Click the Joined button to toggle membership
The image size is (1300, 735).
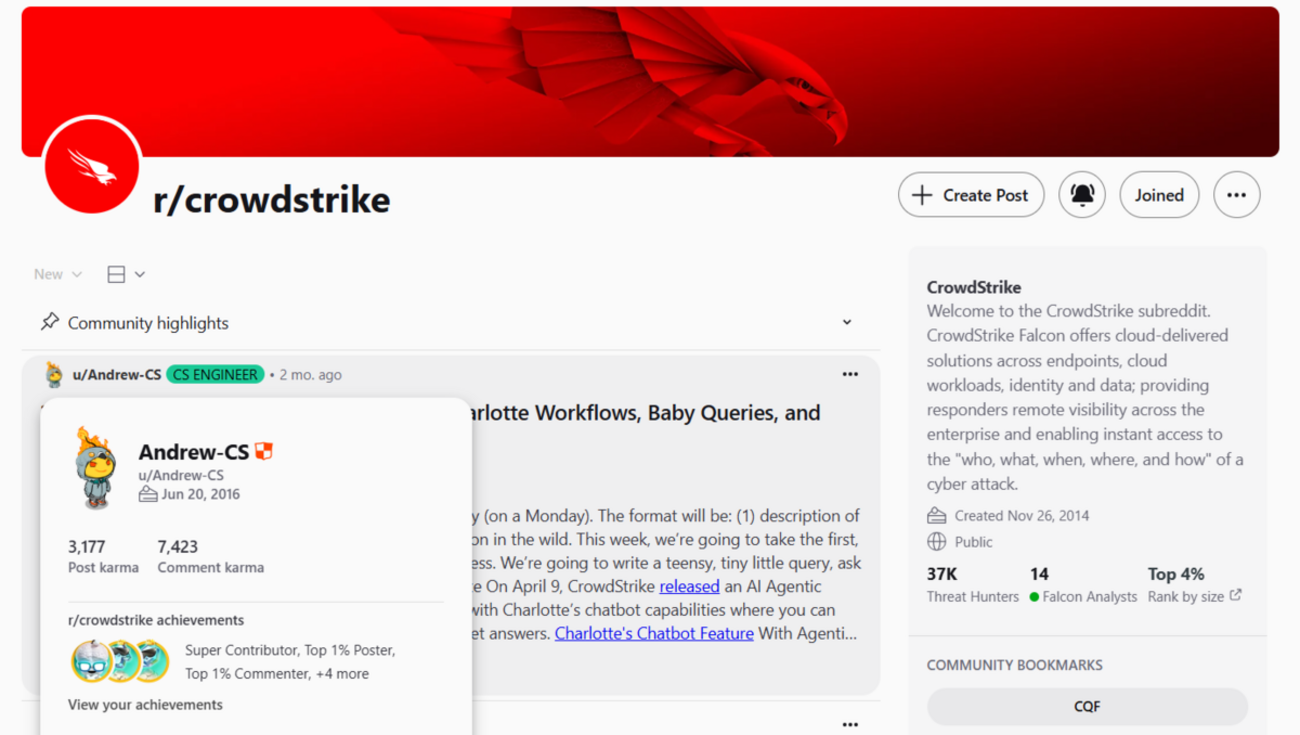point(1159,195)
